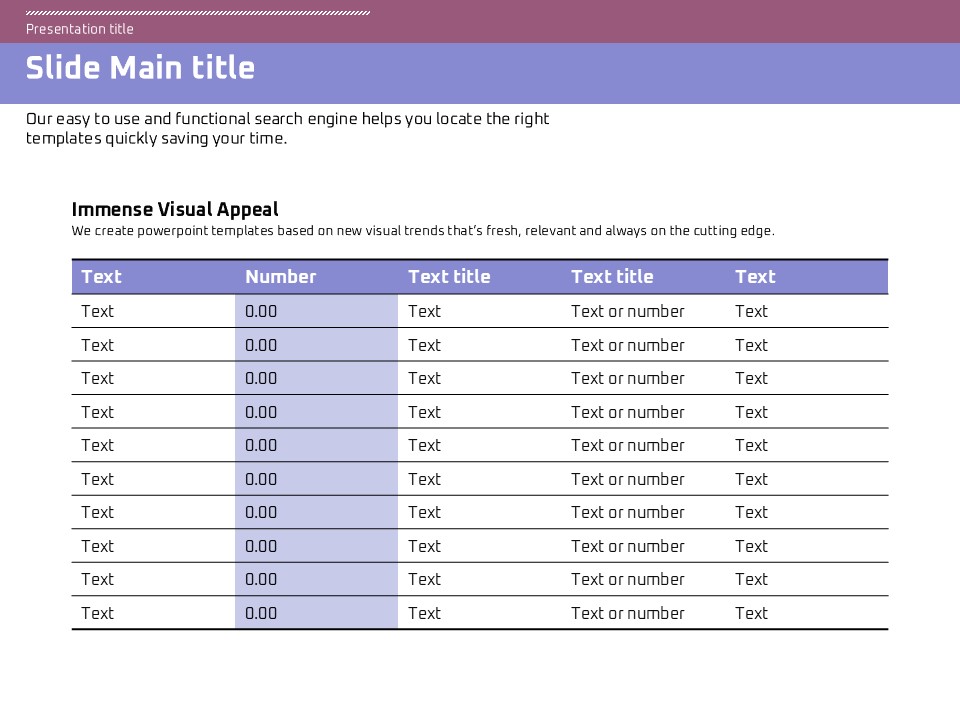Select the first column's 'Text' header cell
The width and height of the screenshot is (960, 720).
(101, 277)
